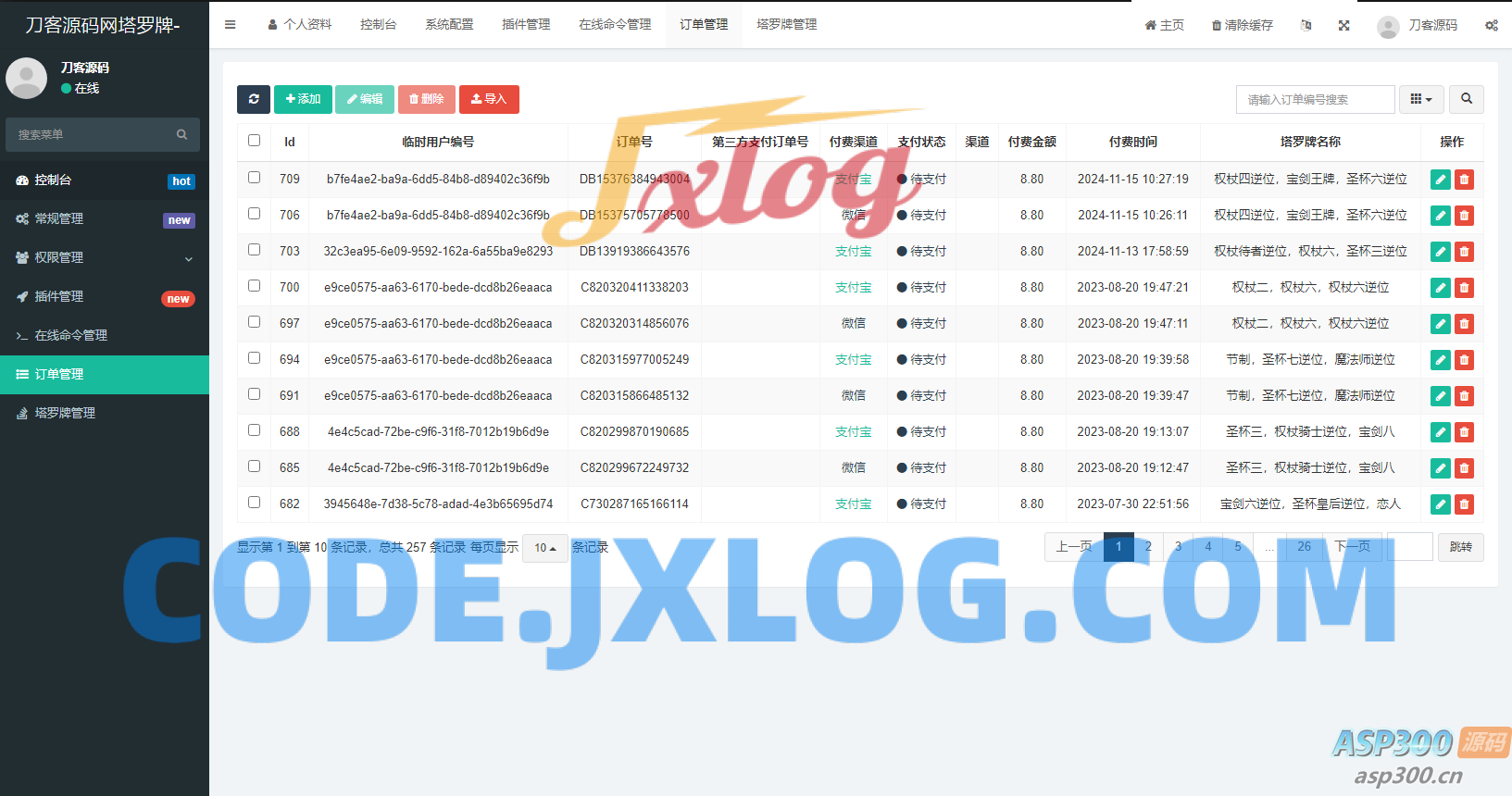This screenshot has height=796, width=1512.
Task: Open the 控制台 sidebar menu item
Action: pyautogui.click(x=105, y=180)
